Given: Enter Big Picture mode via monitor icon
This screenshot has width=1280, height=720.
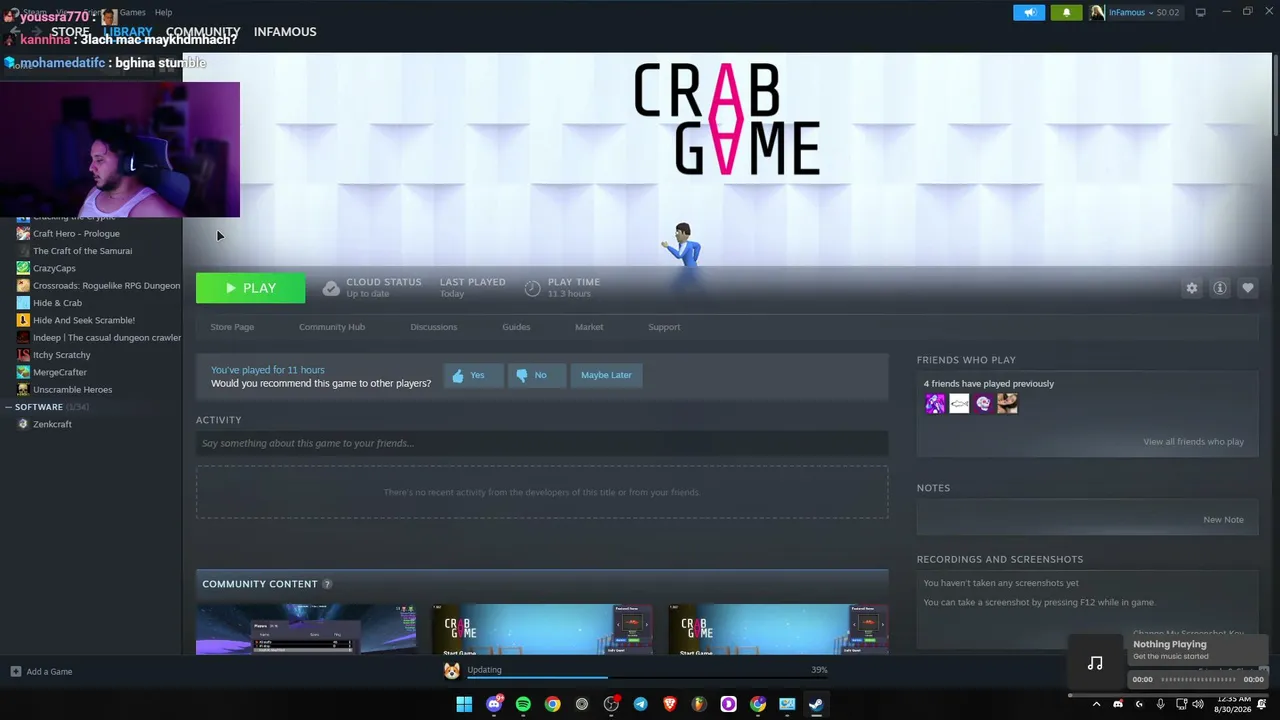Looking at the screenshot, I should [1201, 12].
